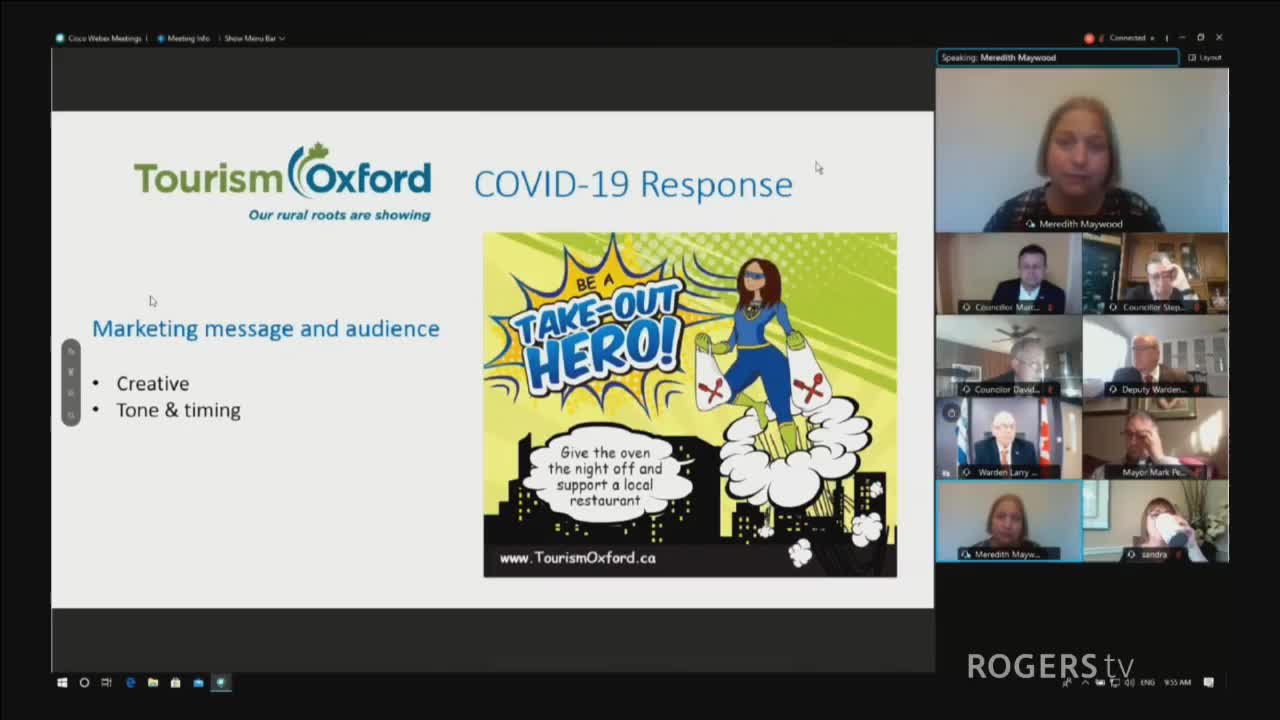Open the taskbar action center notification icon
1280x720 pixels.
1208,682
